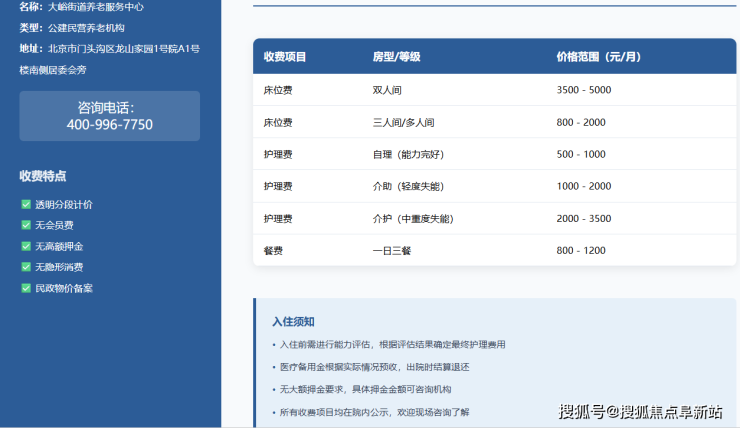
Task: Toggle the 无隐形消费 checkmark
Action: (26, 267)
